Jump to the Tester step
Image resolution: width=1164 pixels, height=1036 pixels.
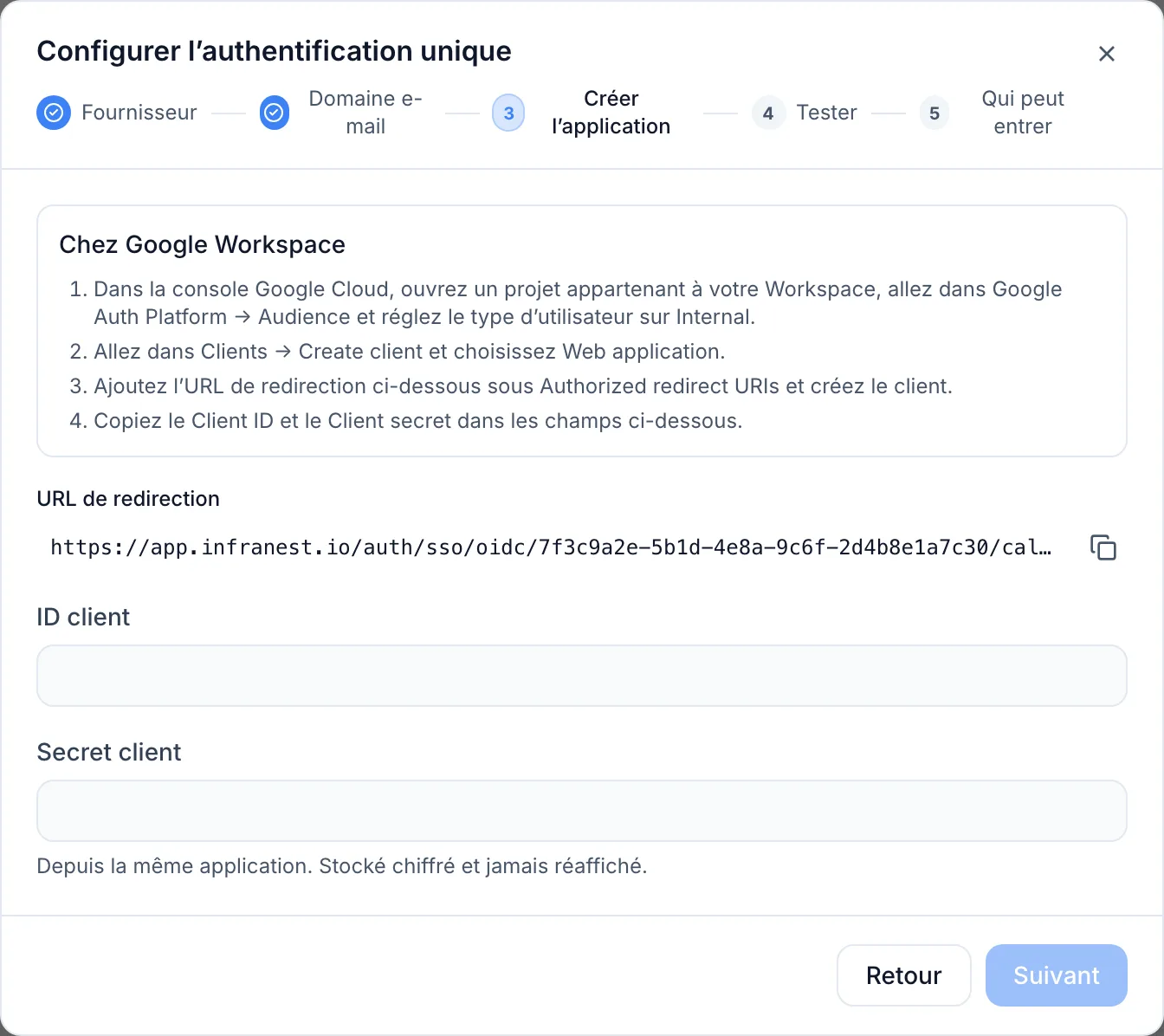click(x=827, y=113)
